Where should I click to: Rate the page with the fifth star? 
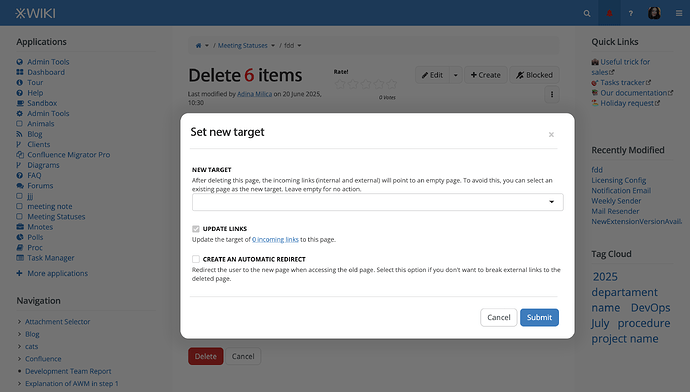point(392,84)
